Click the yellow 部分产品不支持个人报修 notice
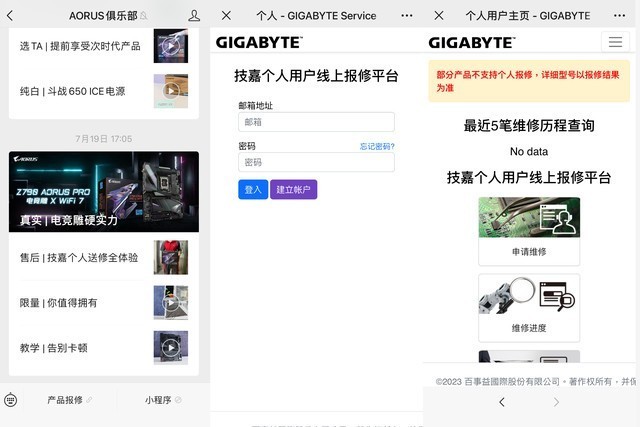640x427 pixels. tap(529, 81)
